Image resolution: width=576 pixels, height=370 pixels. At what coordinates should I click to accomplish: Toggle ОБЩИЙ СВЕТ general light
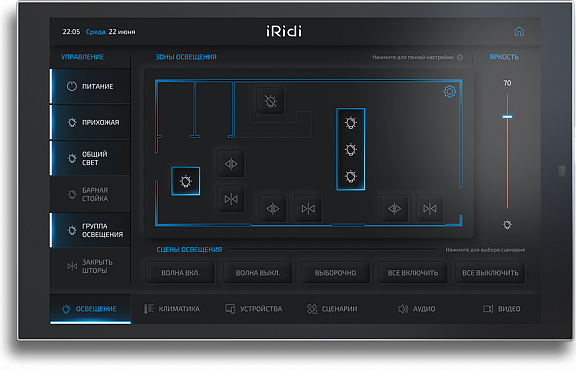tap(90, 158)
